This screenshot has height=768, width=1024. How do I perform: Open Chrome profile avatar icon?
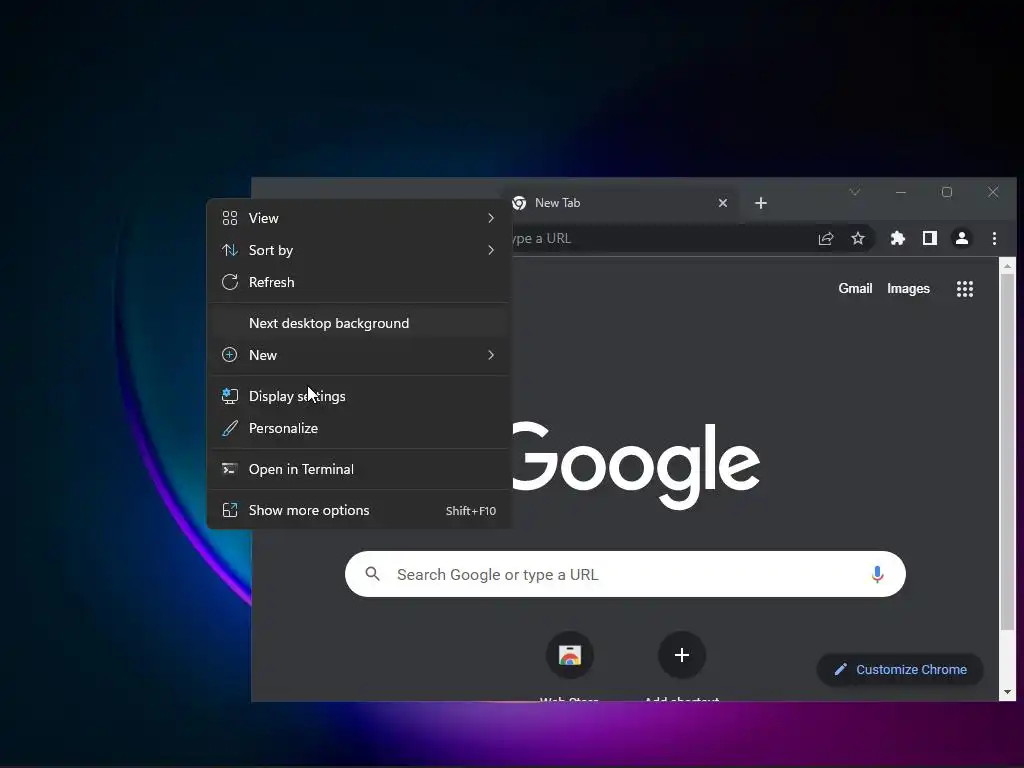(x=962, y=239)
